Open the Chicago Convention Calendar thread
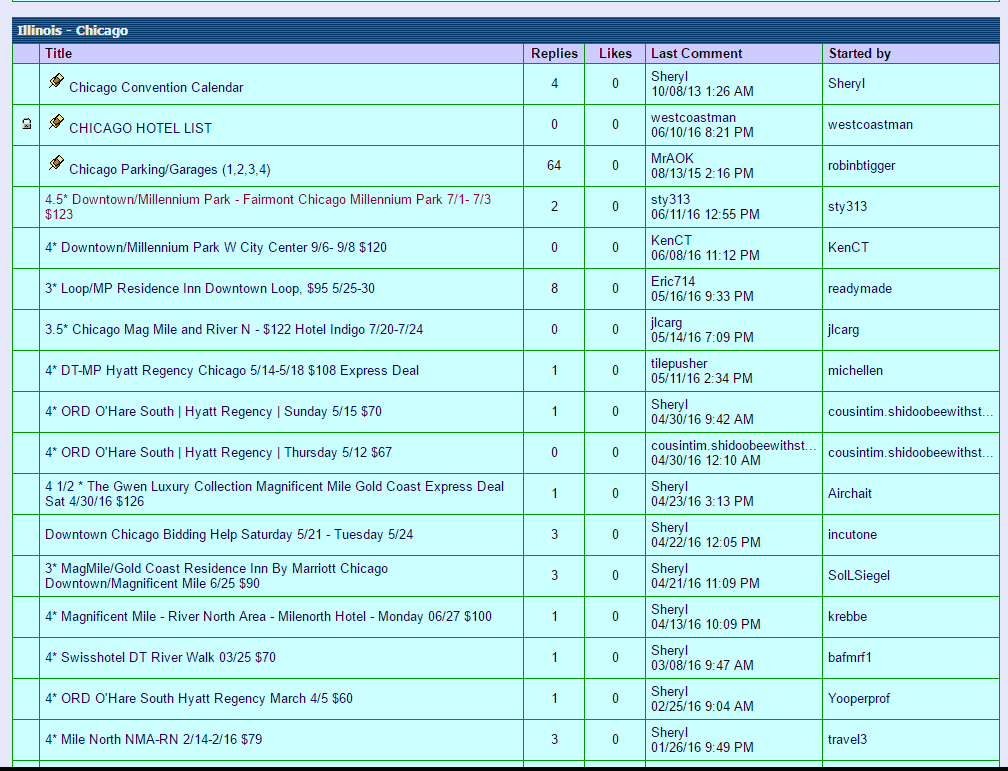The image size is (1008, 771). click(x=156, y=87)
